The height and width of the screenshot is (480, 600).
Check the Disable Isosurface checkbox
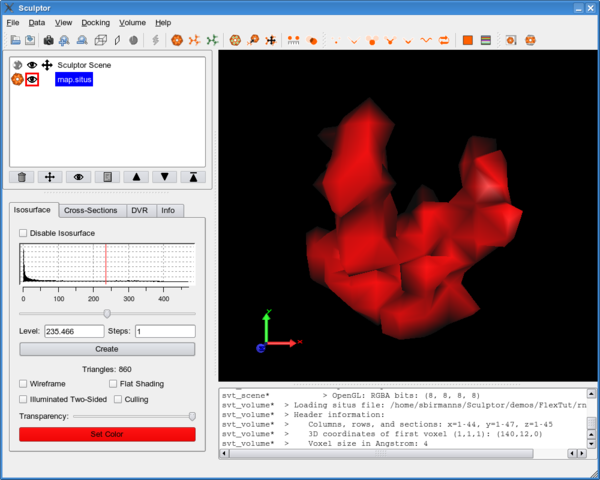(x=23, y=233)
